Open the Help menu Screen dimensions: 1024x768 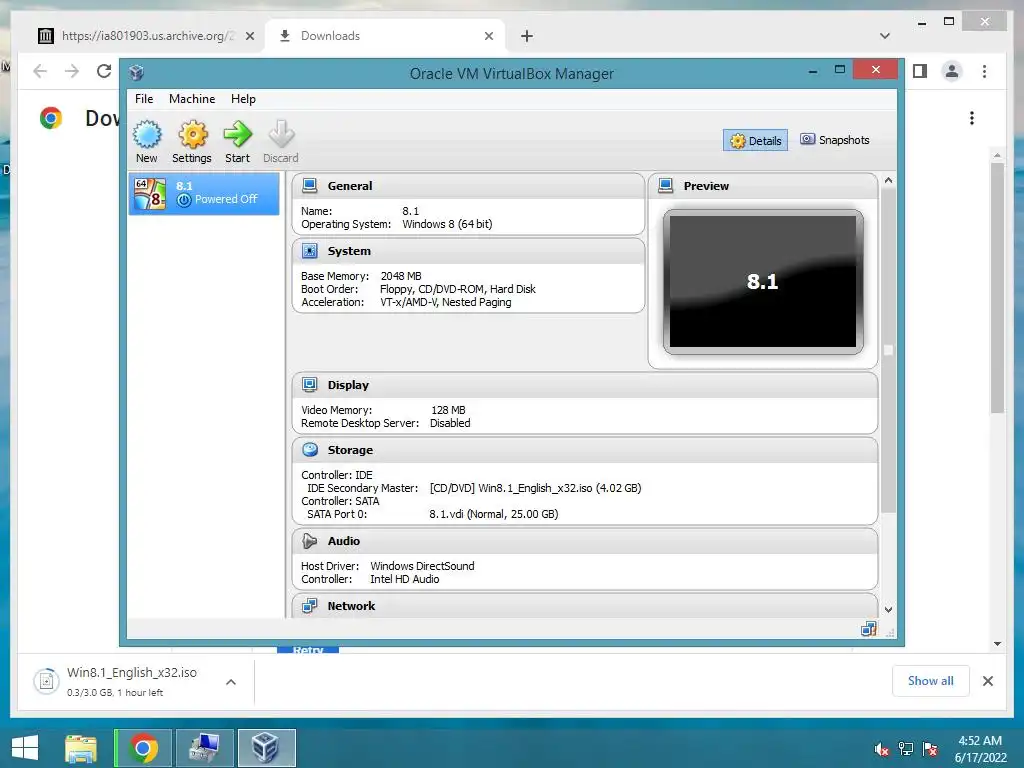[x=243, y=99]
